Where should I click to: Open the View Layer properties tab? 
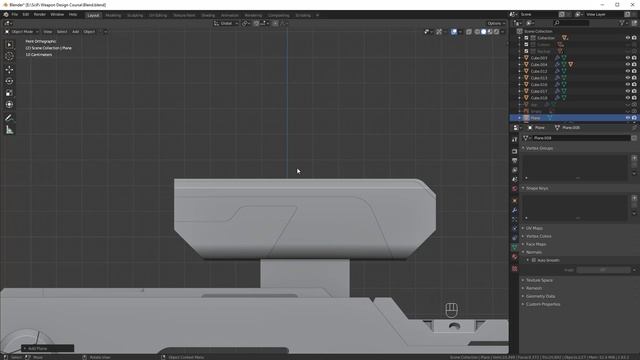click(514, 170)
